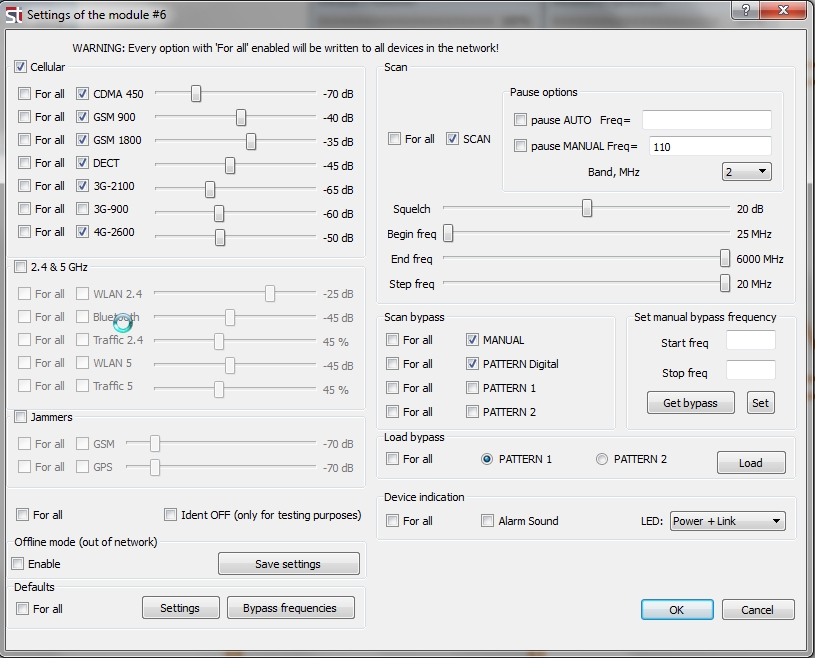The width and height of the screenshot is (815, 658).
Task: Click the GSM 900 level slider handle
Action: pos(241,117)
